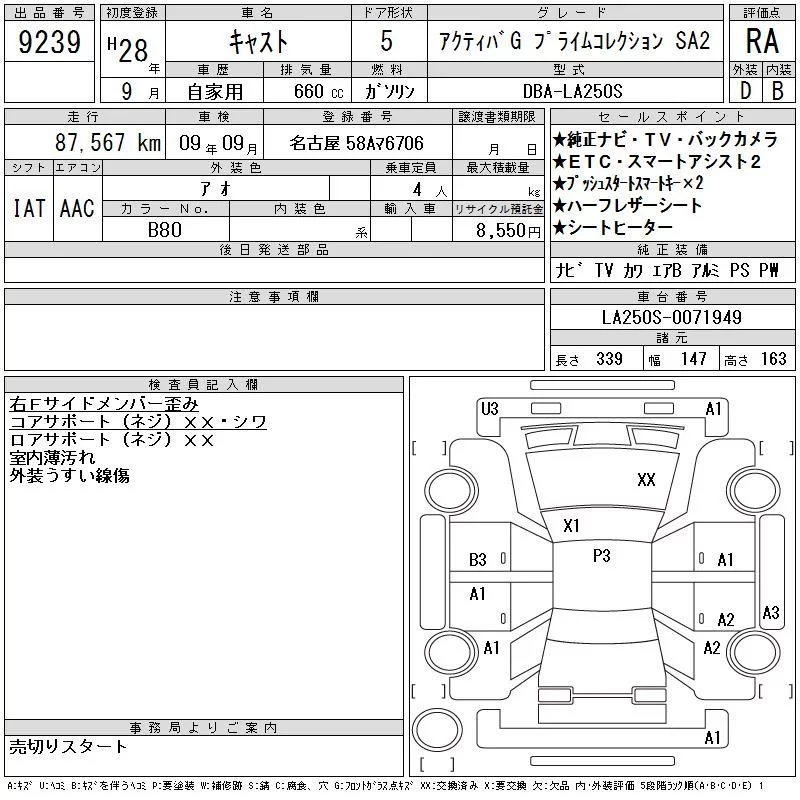Click the width value 147

[693, 359]
